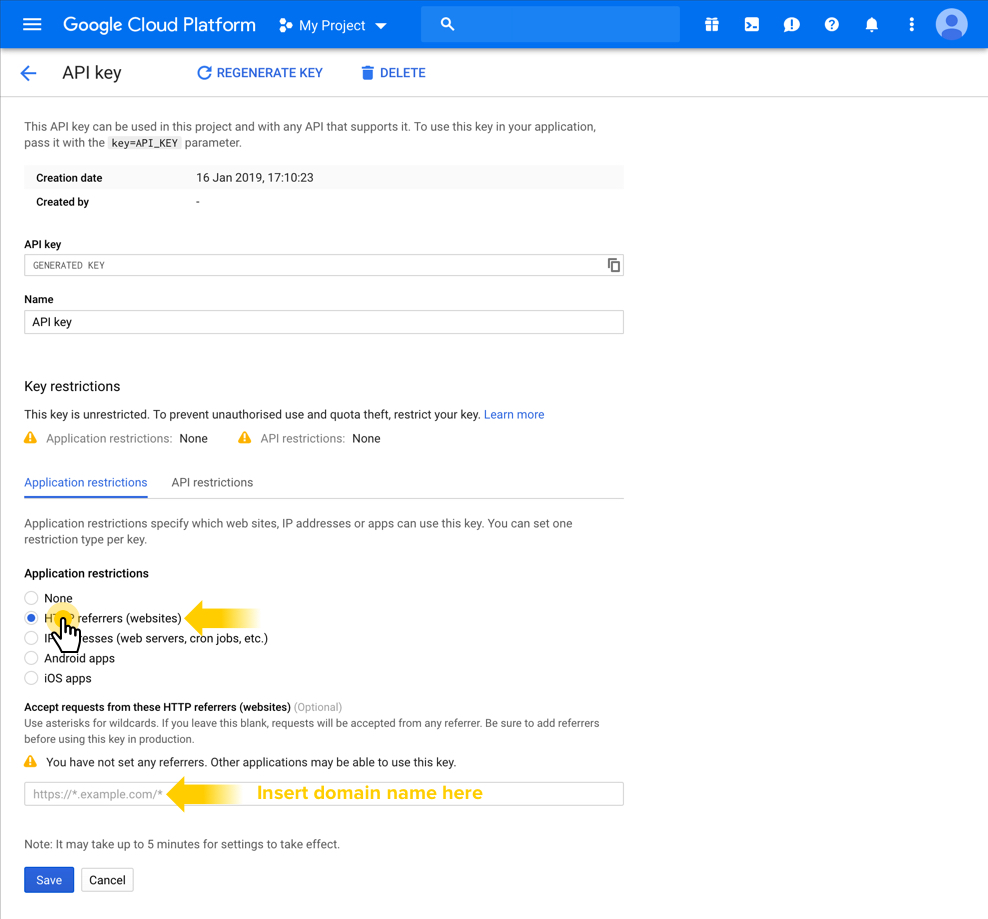Screen dimensions: 988x919
Task: Activate Cloud Shell terminal icon
Action: coord(752,24)
